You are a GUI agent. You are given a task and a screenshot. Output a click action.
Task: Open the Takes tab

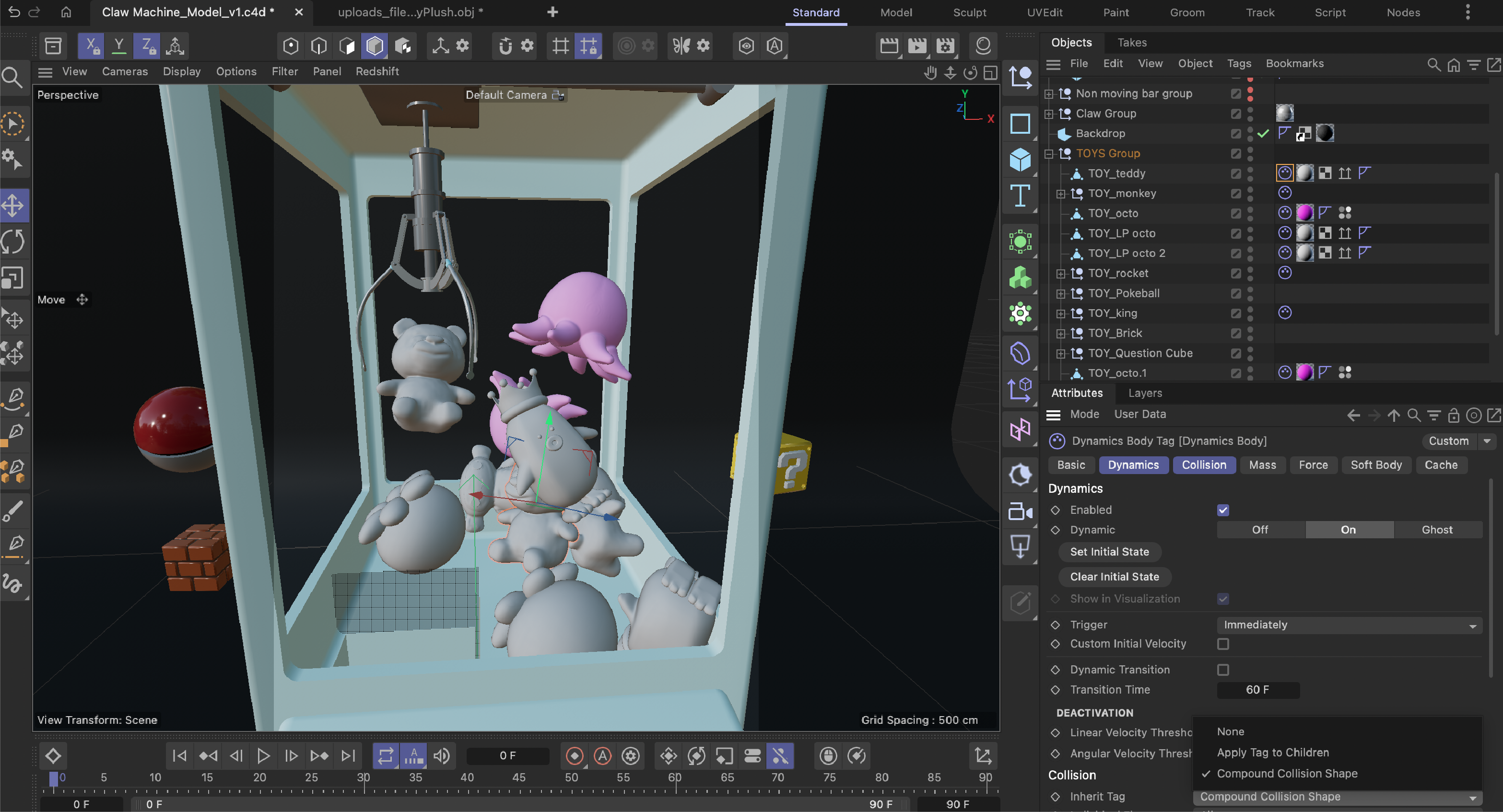(1132, 42)
